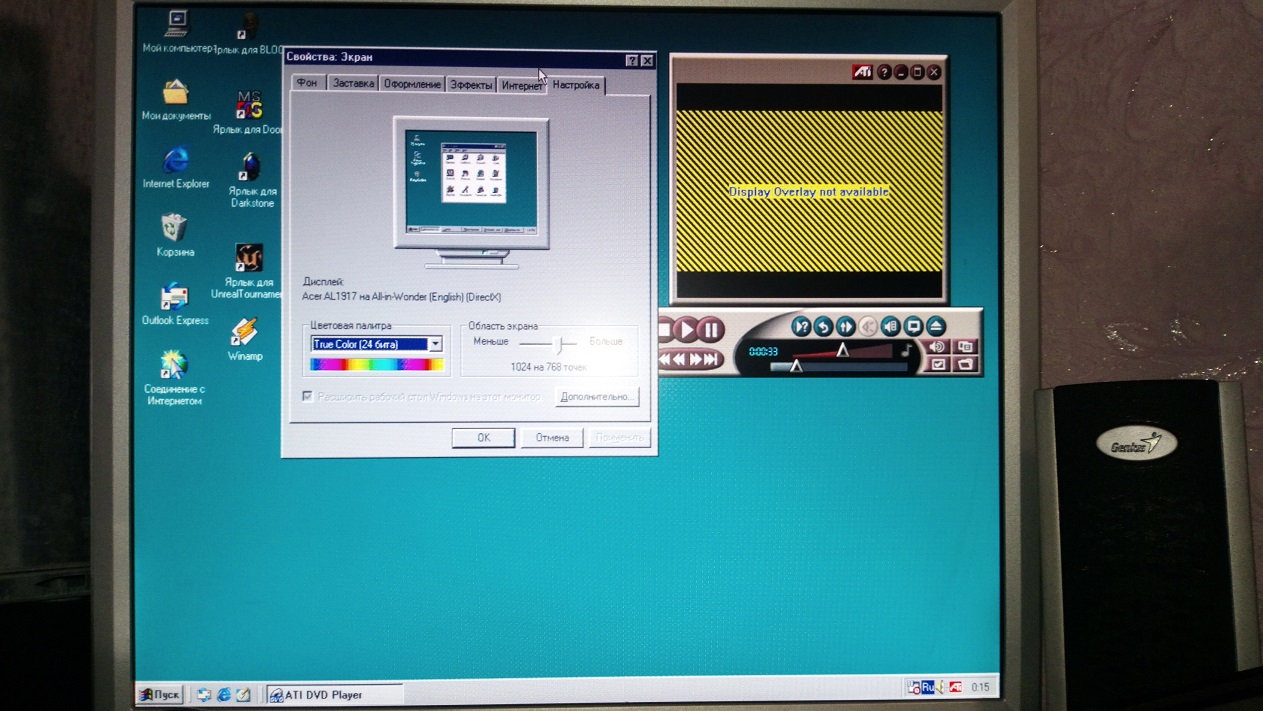Image resolution: width=1263 pixels, height=711 pixels.
Task: Click the speaker mute button in DVD Player
Action: [937, 346]
